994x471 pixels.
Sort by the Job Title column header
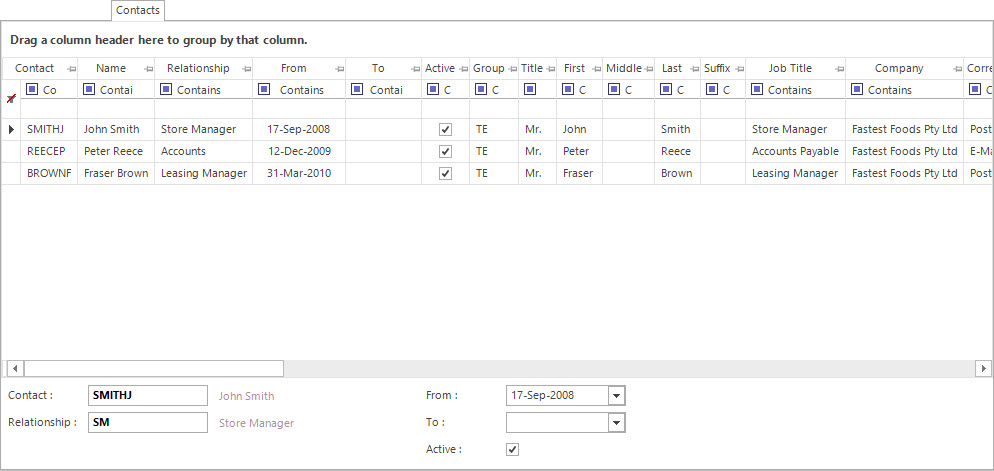[x=789, y=69]
